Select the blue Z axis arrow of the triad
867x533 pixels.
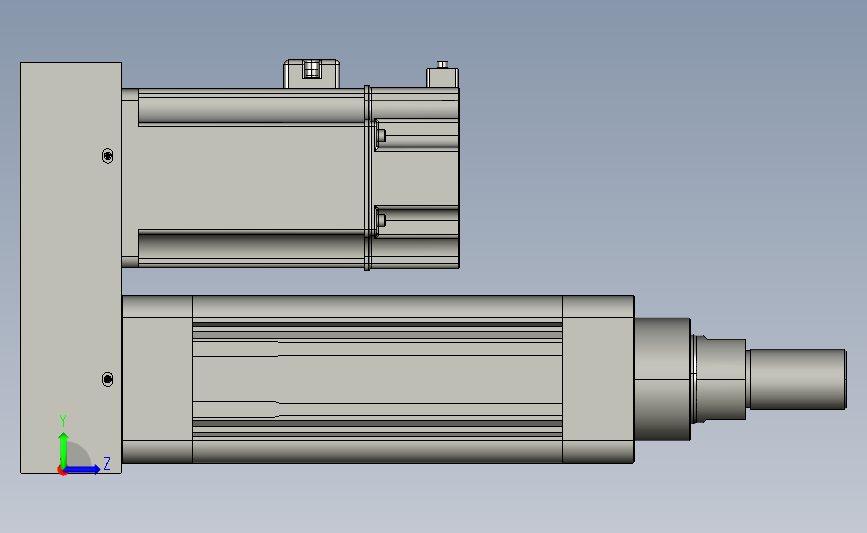pos(83,469)
